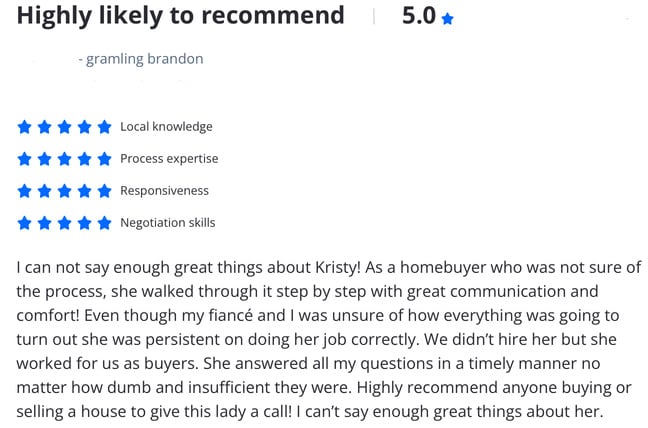The height and width of the screenshot is (428, 648).
Task: Click the Negotiation skills label
Action: (168, 223)
